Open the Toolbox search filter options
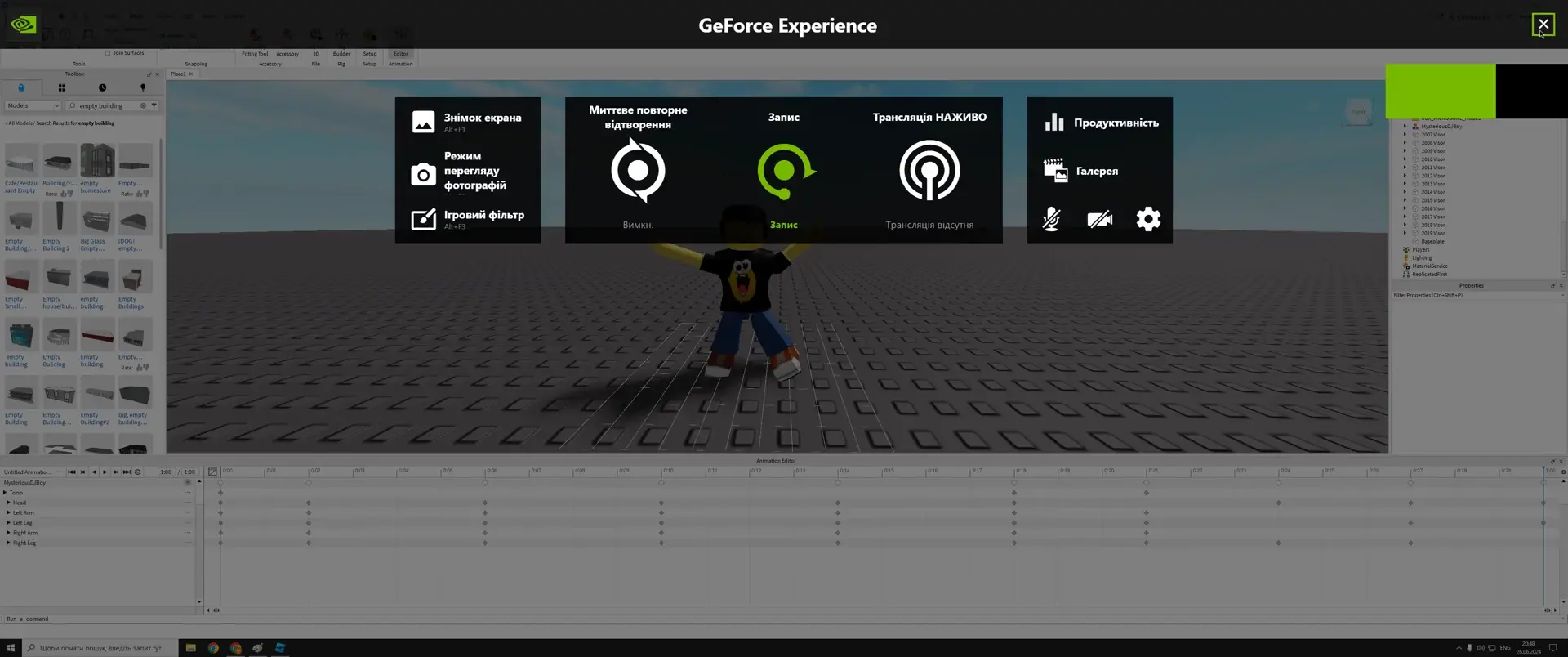Image resolution: width=1568 pixels, height=657 pixels. point(154,105)
